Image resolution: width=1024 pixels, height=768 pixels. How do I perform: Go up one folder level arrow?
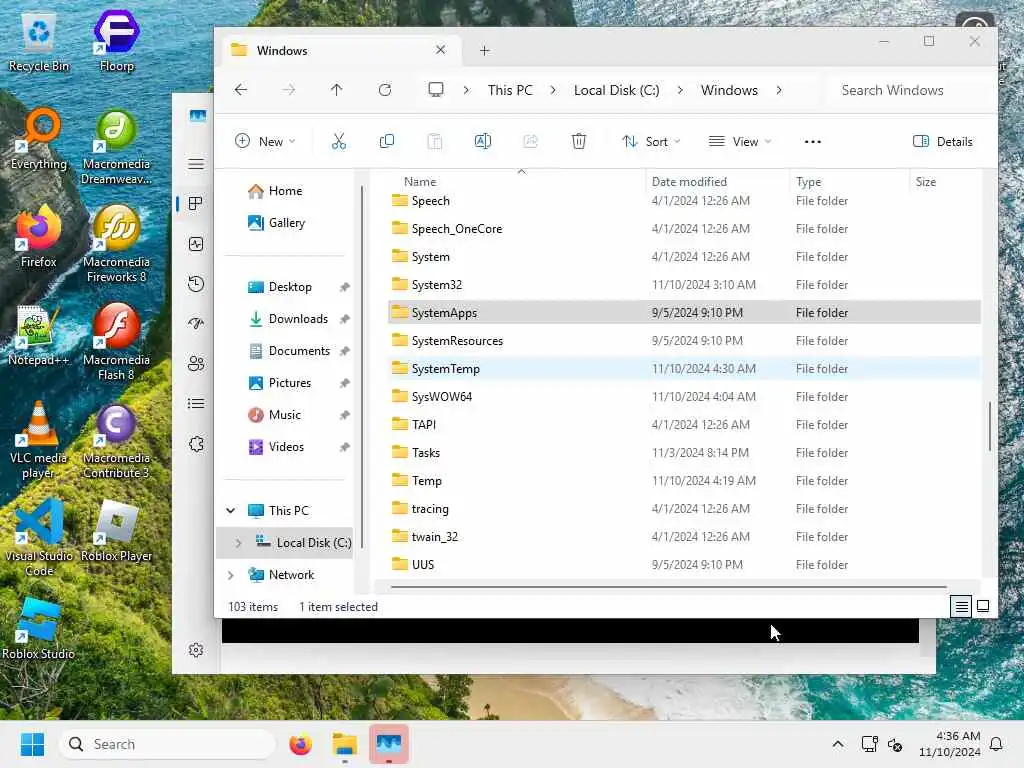point(336,89)
